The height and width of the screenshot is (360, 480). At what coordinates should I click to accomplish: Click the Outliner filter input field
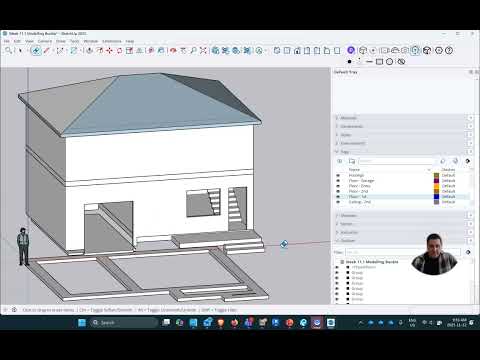click(403, 252)
